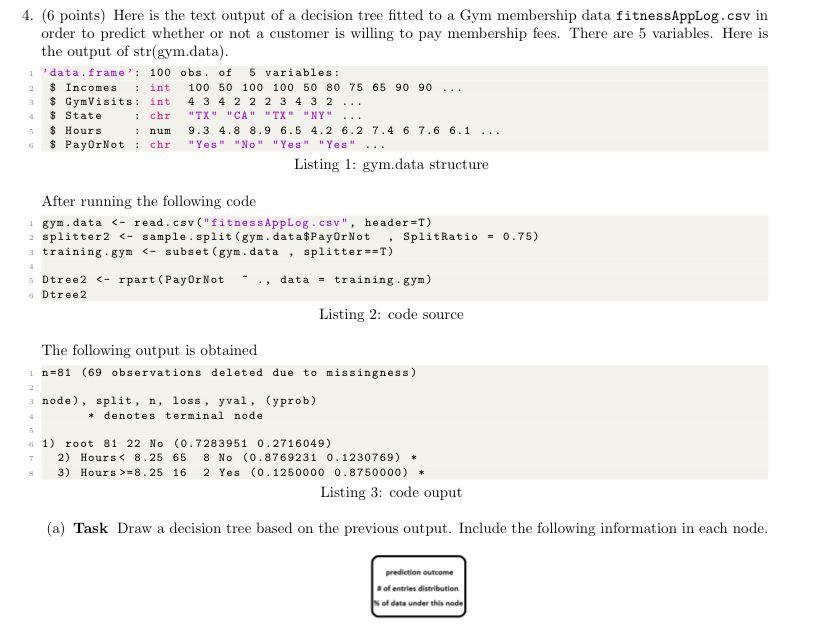Click the "3) Hours>=8.25" node line
The image size is (828, 644).
(x=241, y=472)
